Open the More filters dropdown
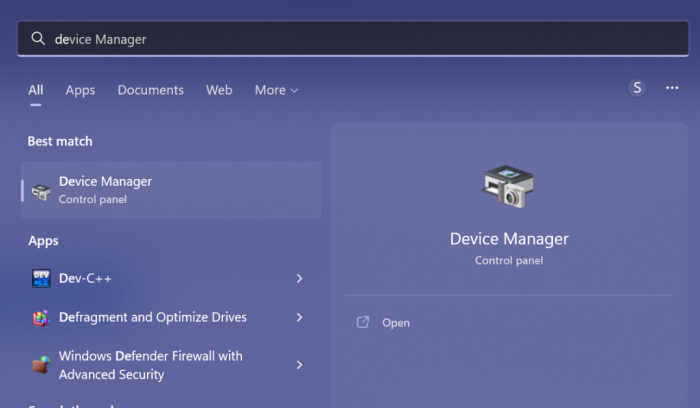700x408 pixels. click(276, 90)
